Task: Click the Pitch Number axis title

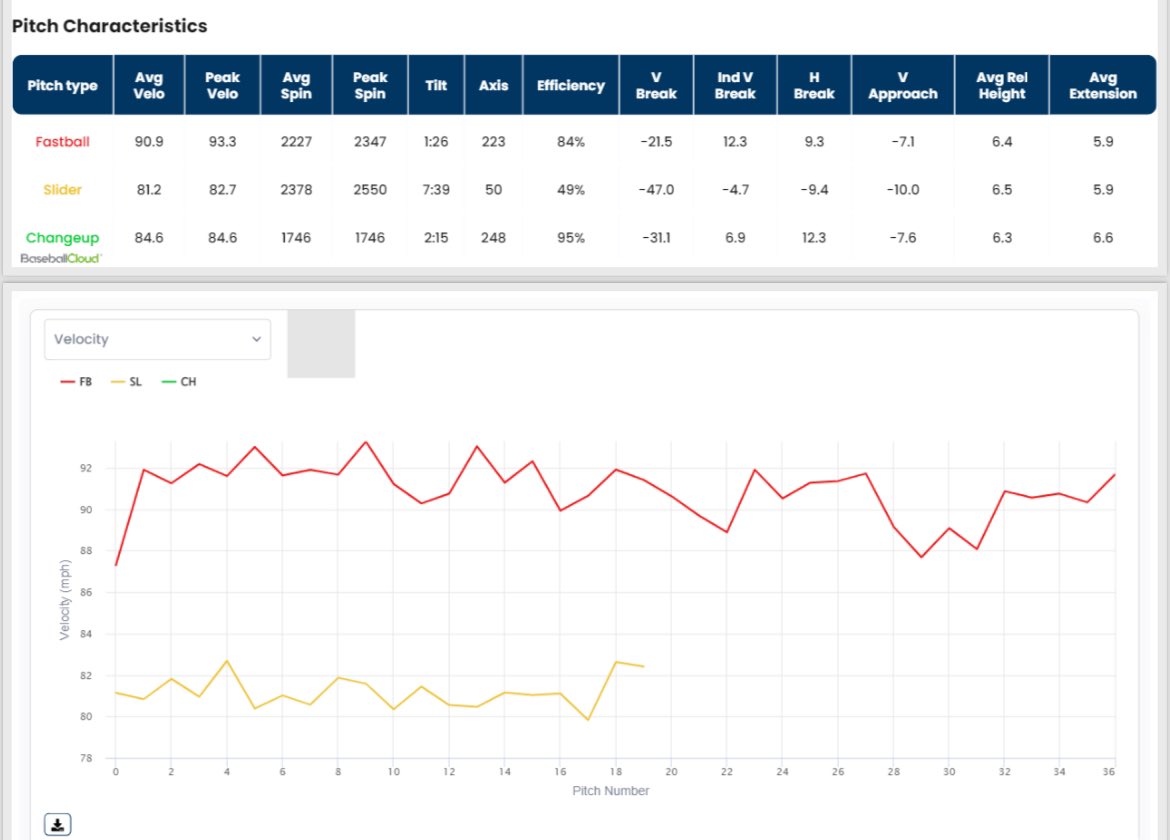Action: click(610, 791)
